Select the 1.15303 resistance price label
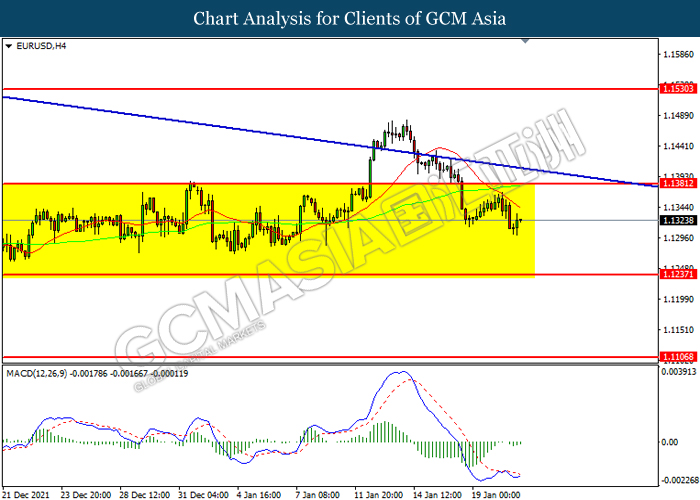Viewport: 700px width, 500px height. click(678, 88)
